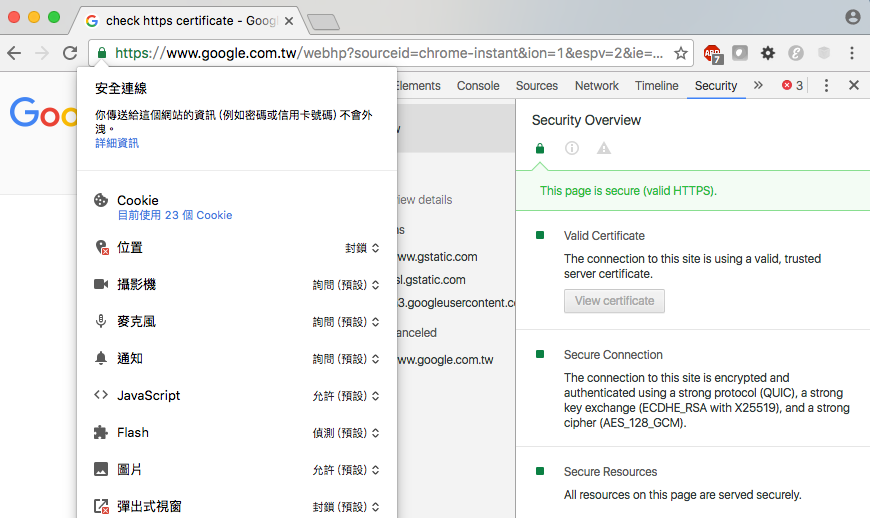Open a new tab button
The width and height of the screenshot is (870, 518).
tap(323, 22)
